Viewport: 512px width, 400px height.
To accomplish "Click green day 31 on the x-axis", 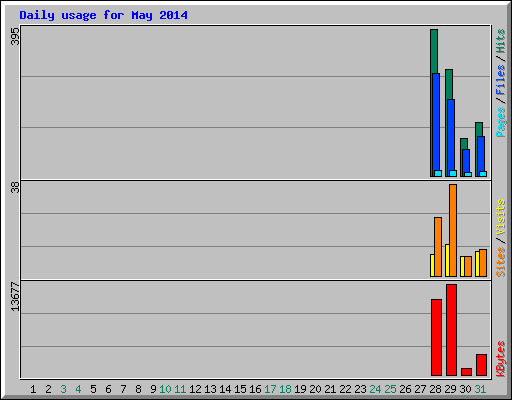I will tap(480, 389).
